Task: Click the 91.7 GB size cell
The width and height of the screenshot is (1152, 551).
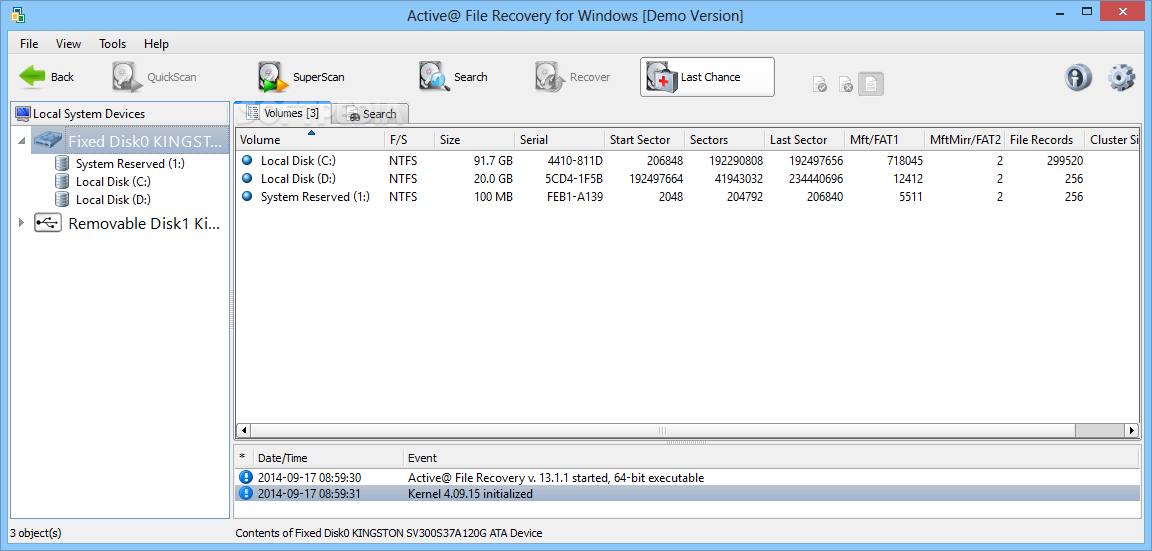Action: (492, 160)
